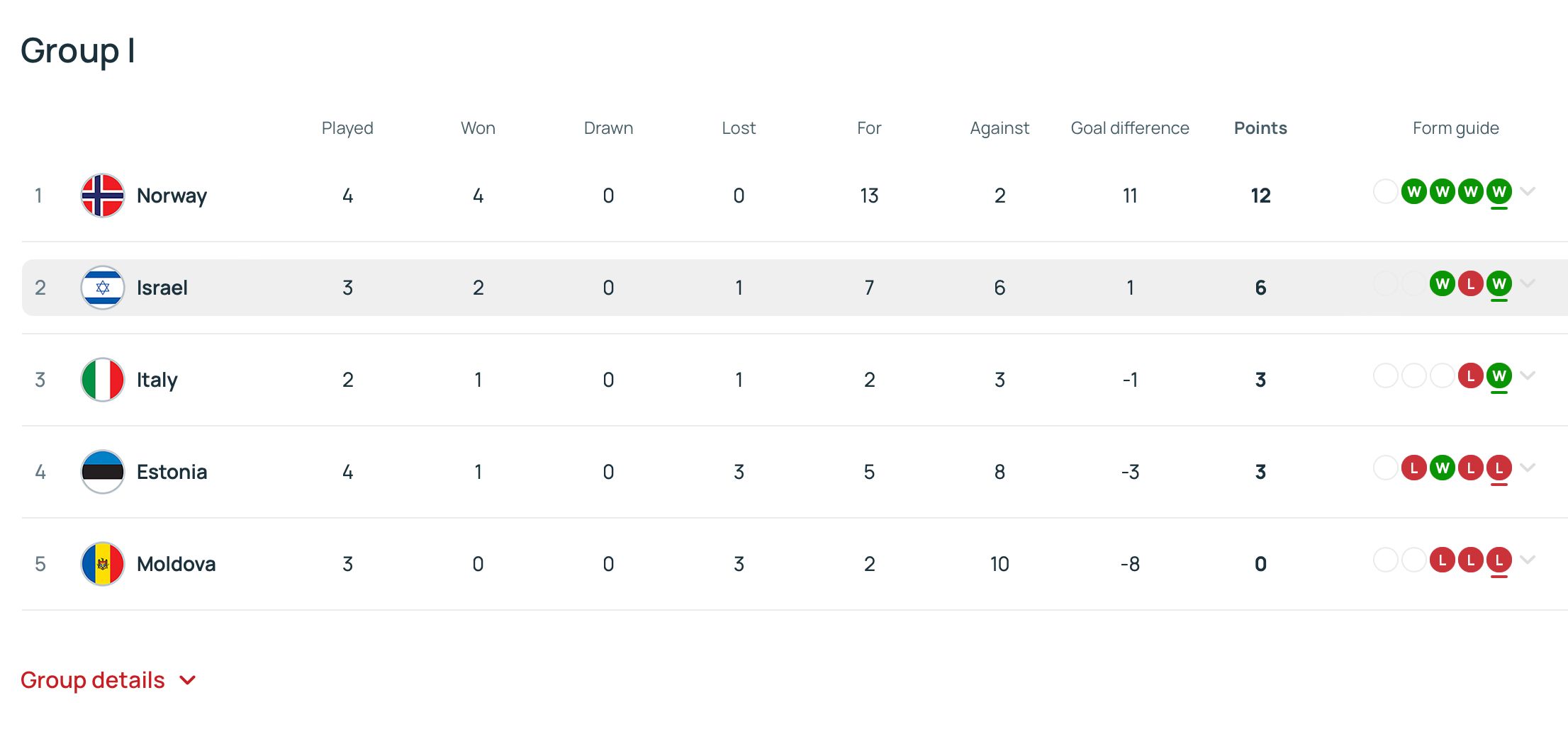This screenshot has height=729, width=1568.
Task: Click the Moldova flag icon
Action: [x=103, y=564]
